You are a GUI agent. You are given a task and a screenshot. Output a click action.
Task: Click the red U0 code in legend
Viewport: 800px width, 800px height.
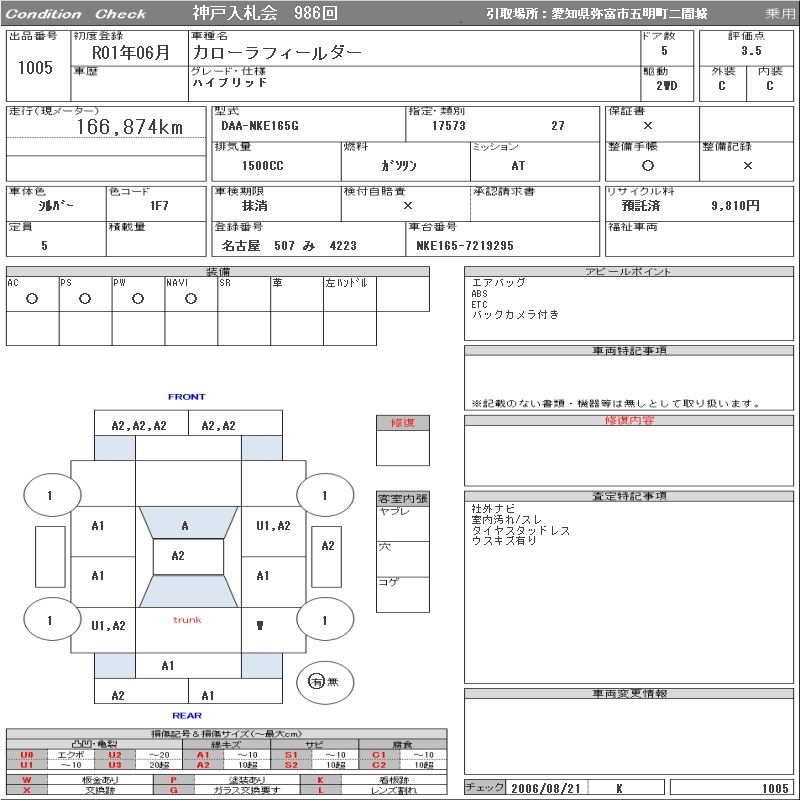point(27,755)
